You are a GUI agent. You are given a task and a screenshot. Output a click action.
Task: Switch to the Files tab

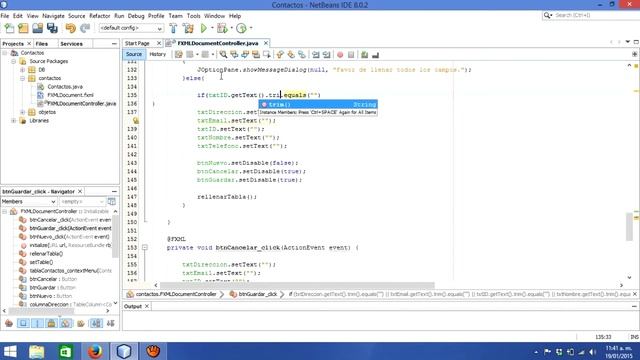point(42,44)
